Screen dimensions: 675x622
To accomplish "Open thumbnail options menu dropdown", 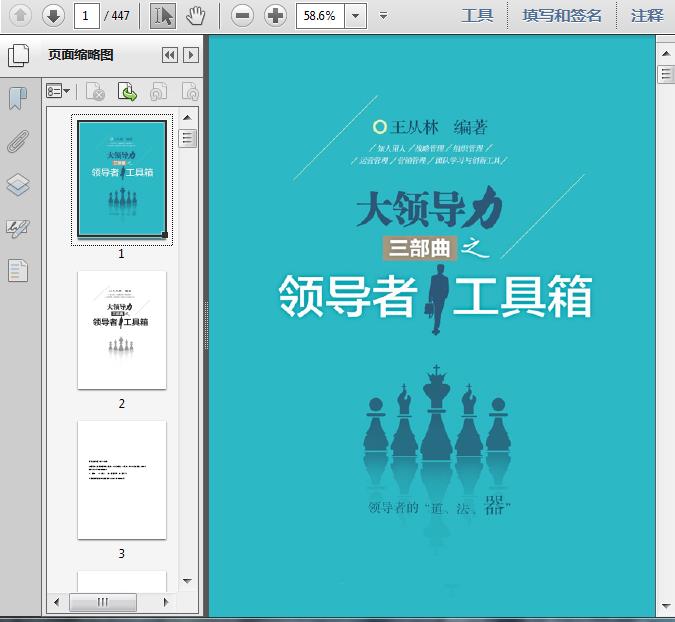I will [58, 91].
